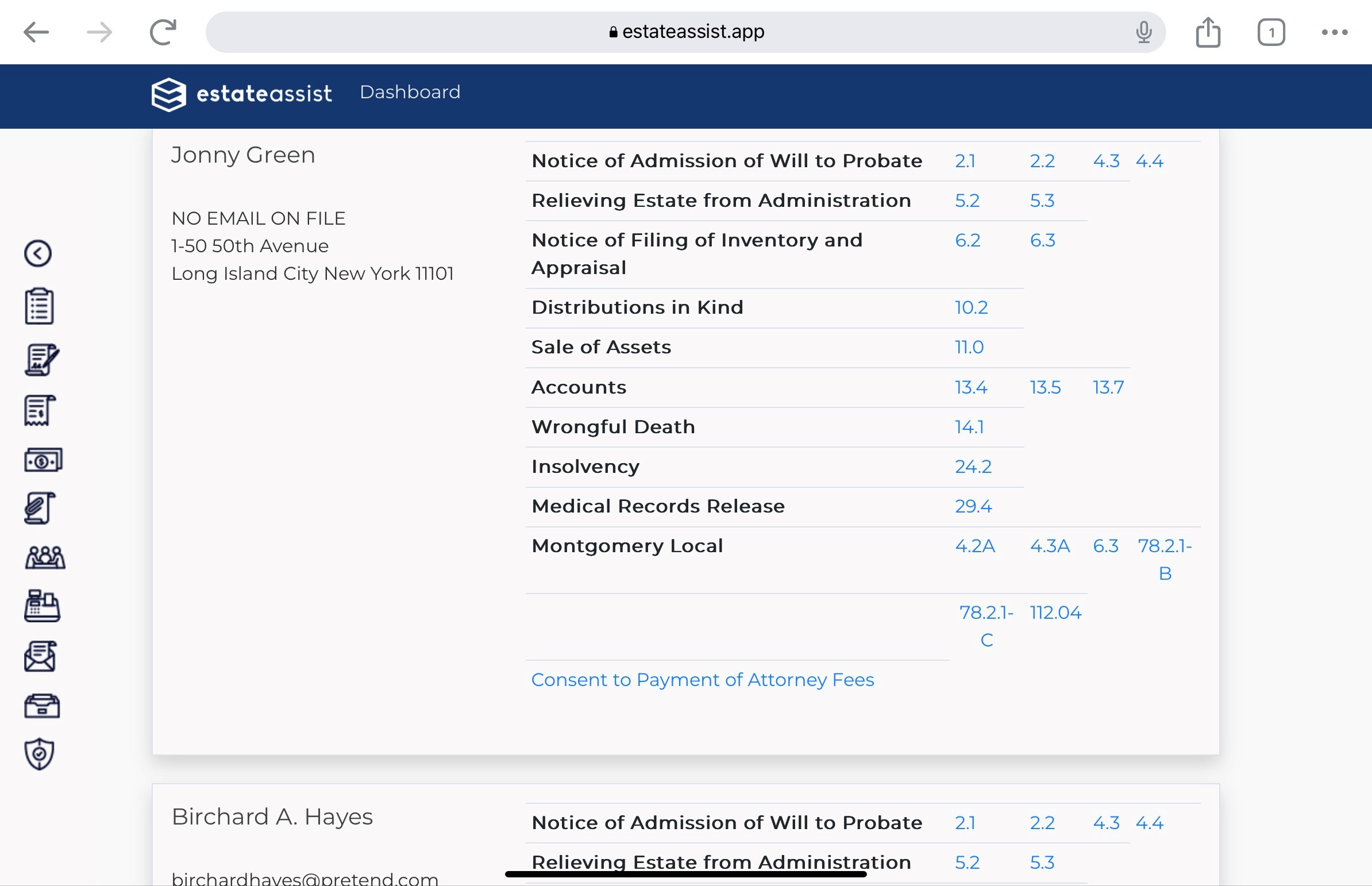1372x886 pixels.
Task: Open the share sheet icon
Action: tap(1208, 32)
